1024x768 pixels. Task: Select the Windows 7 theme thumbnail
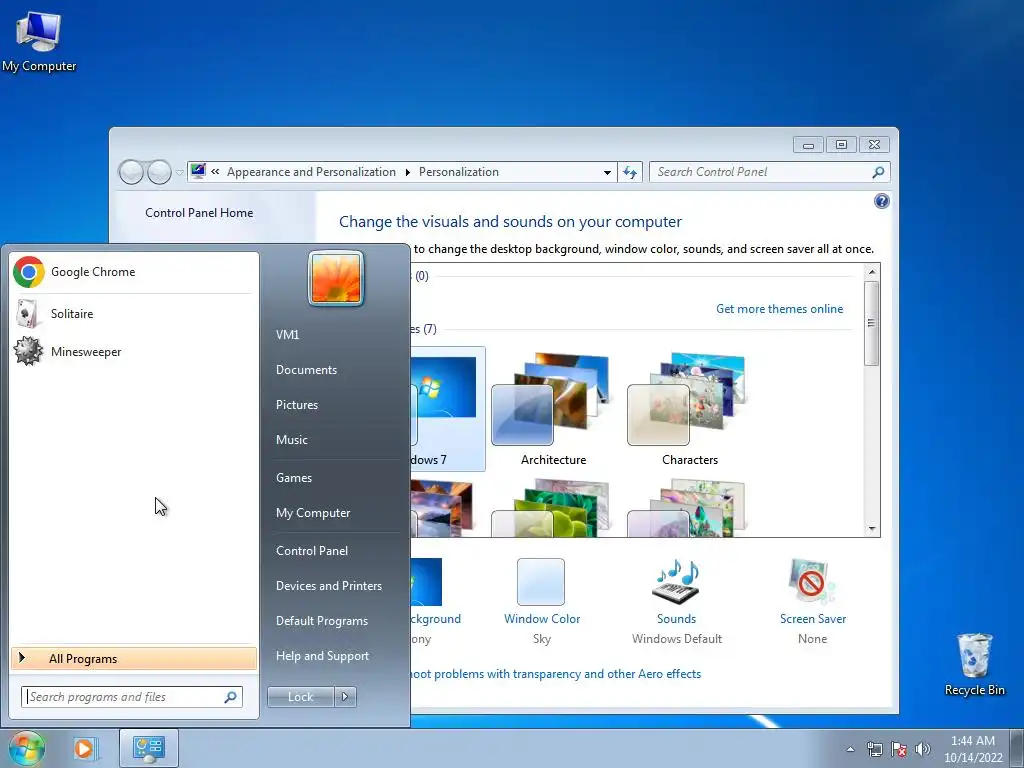point(447,408)
